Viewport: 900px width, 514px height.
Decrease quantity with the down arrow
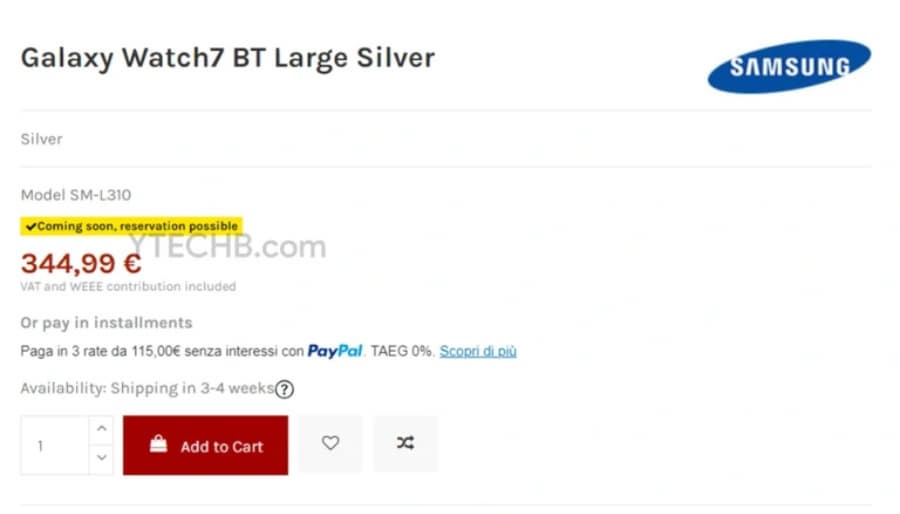pyautogui.click(x=102, y=458)
